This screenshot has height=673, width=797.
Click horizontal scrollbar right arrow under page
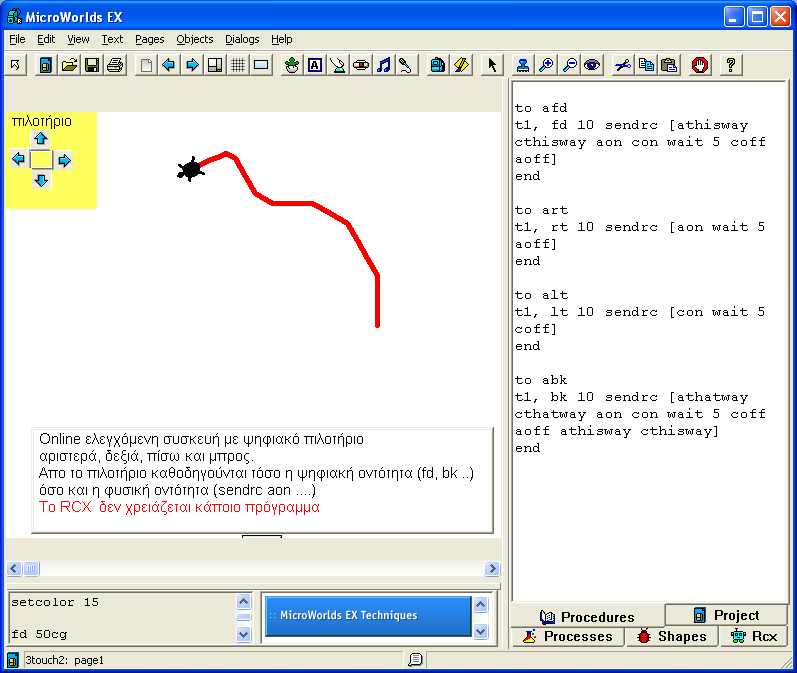[x=492, y=568]
